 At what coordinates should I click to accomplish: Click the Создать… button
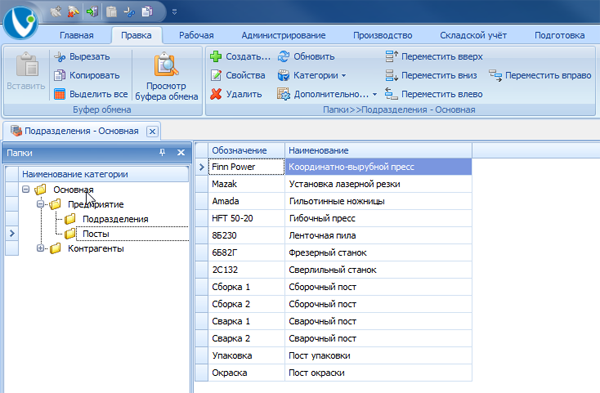point(240,57)
